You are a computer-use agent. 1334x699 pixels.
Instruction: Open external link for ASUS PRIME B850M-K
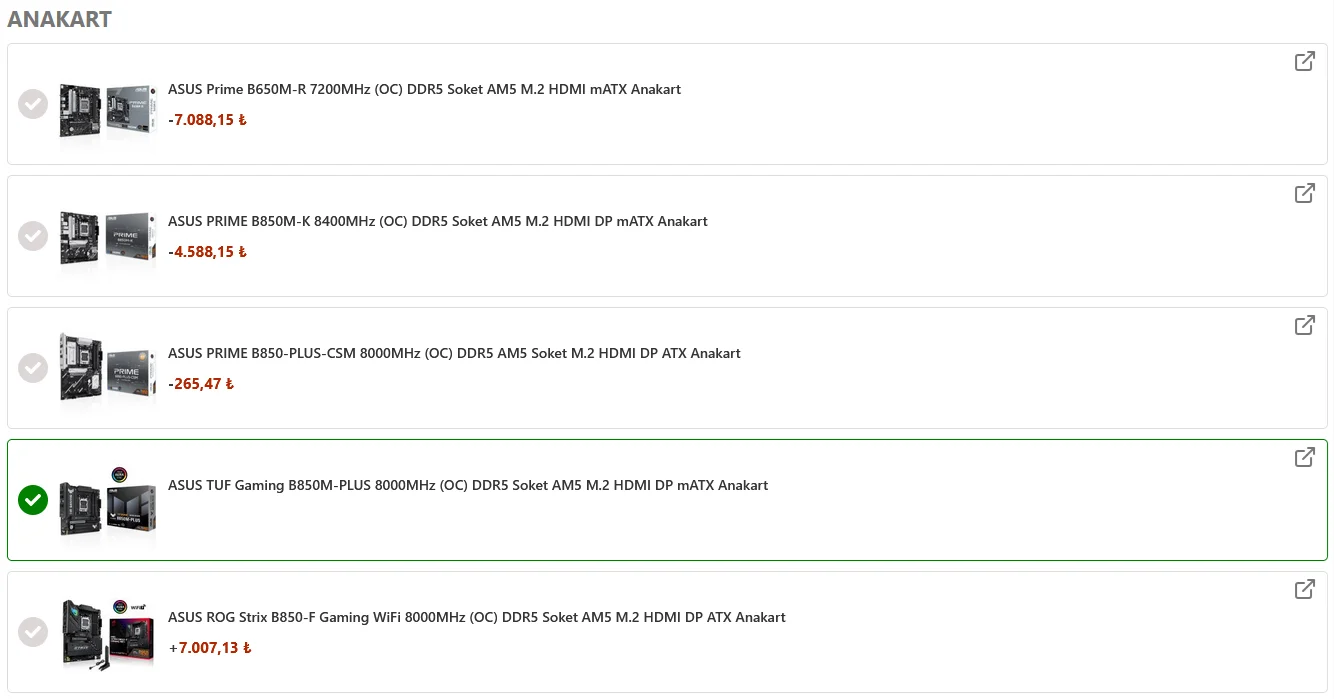(x=1305, y=193)
